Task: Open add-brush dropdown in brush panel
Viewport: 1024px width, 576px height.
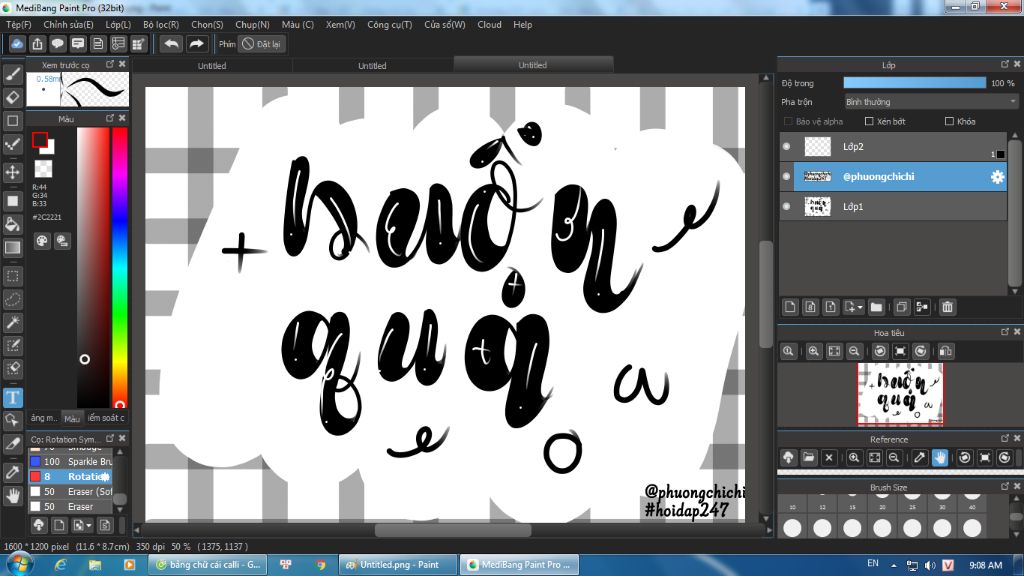Action: tap(82, 525)
